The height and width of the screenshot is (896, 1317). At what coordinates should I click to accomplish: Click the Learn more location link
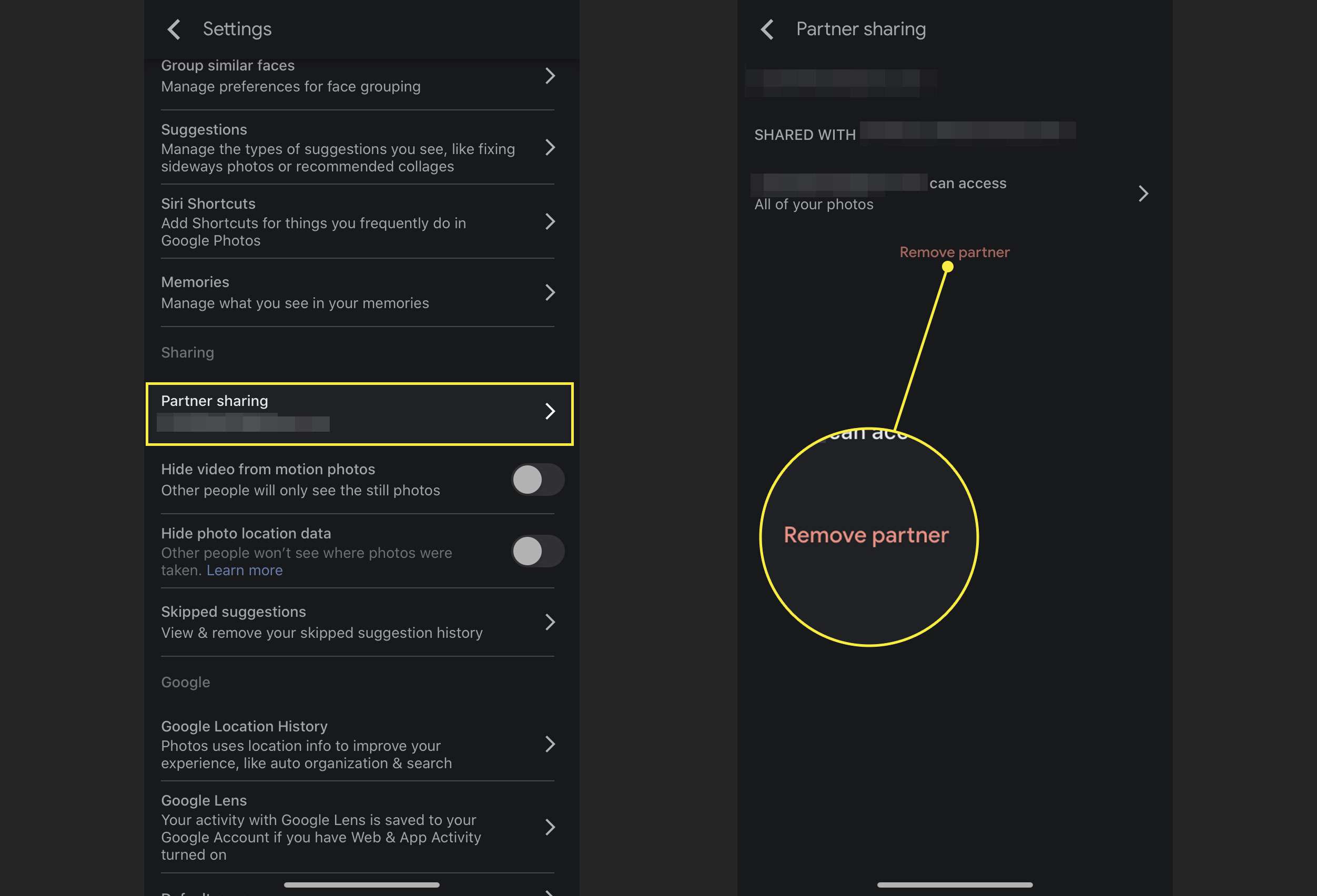coord(244,569)
